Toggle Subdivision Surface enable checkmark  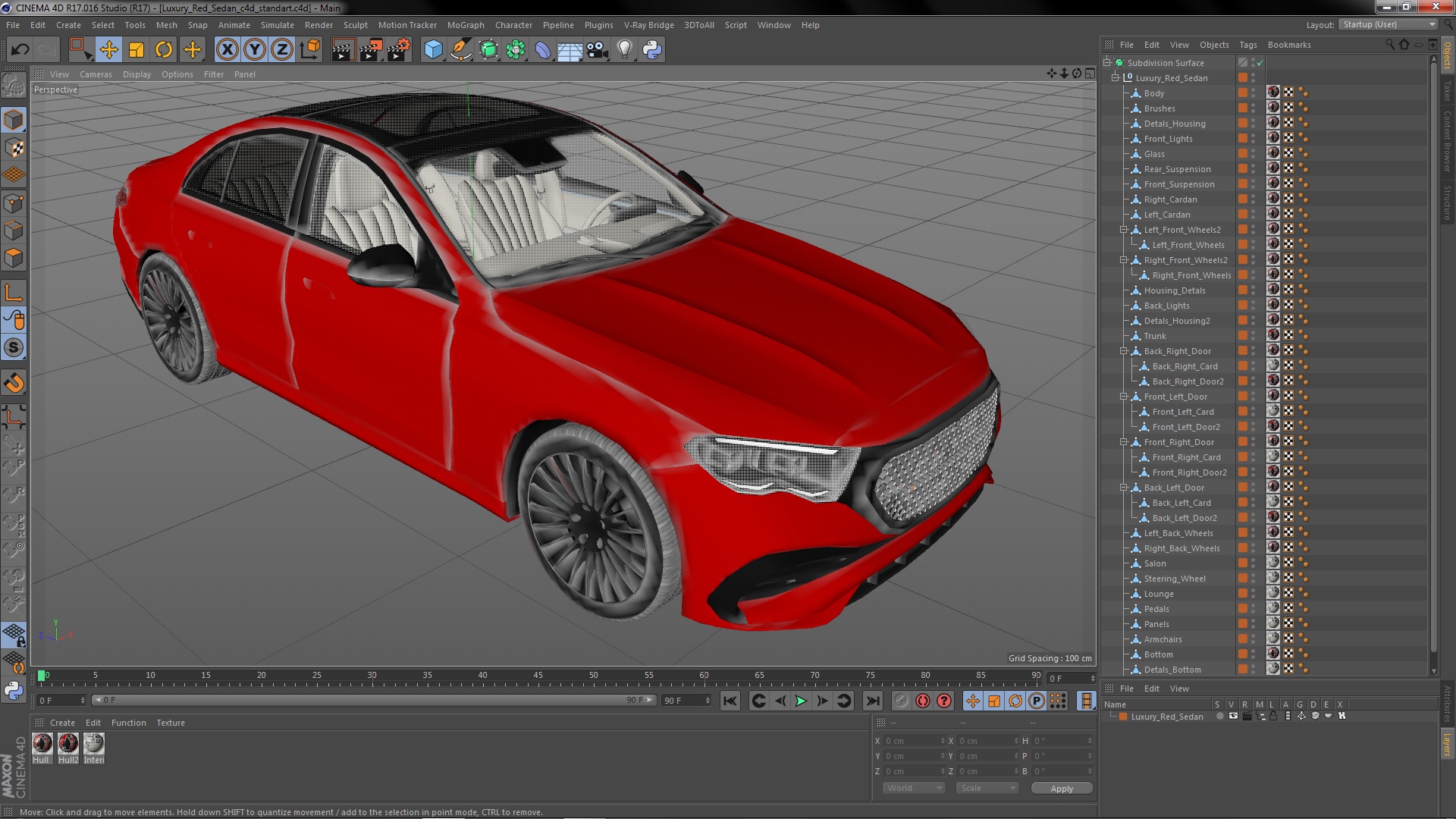click(x=1260, y=63)
